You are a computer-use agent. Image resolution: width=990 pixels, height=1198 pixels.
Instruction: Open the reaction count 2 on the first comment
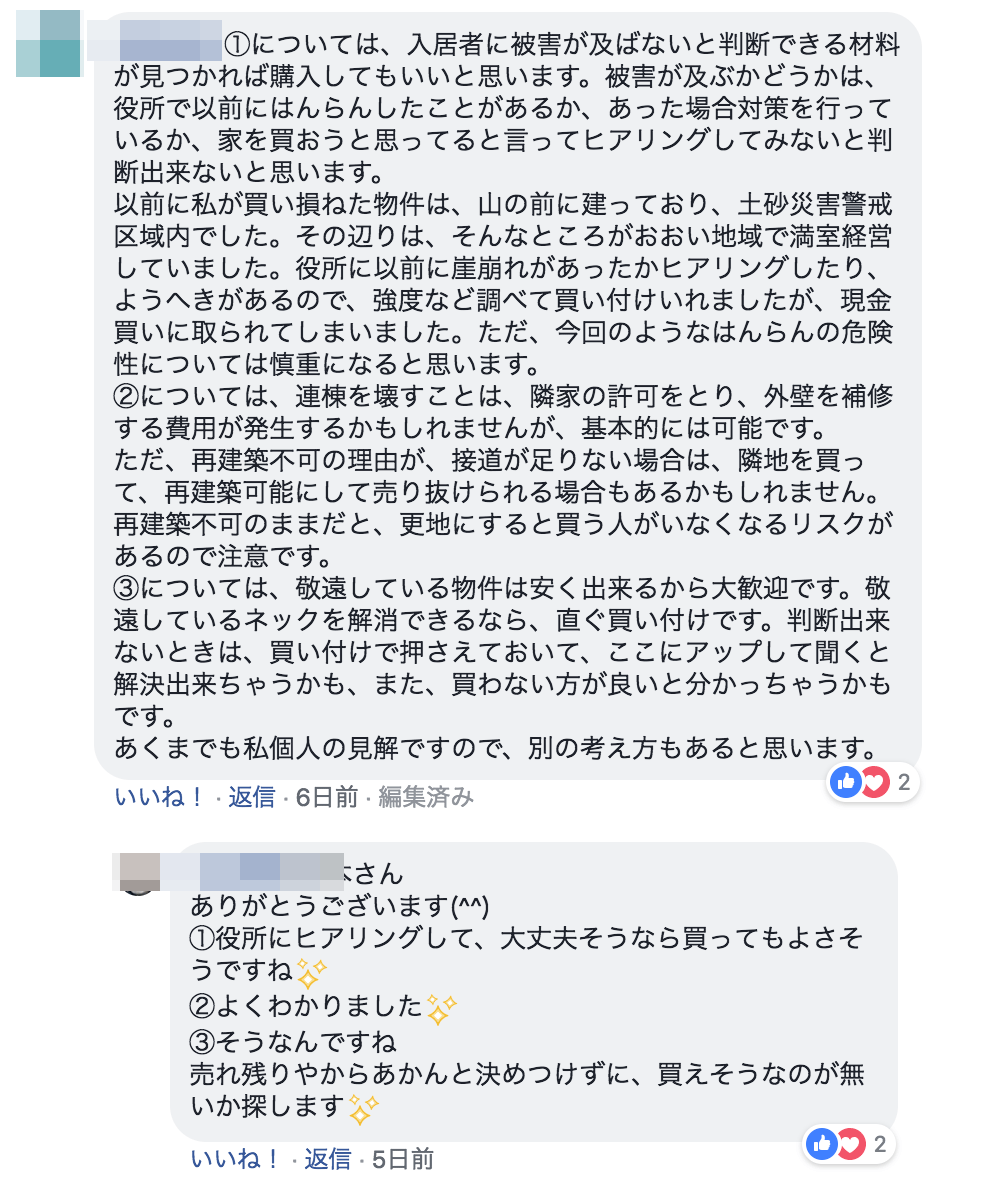click(x=904, y=782)
